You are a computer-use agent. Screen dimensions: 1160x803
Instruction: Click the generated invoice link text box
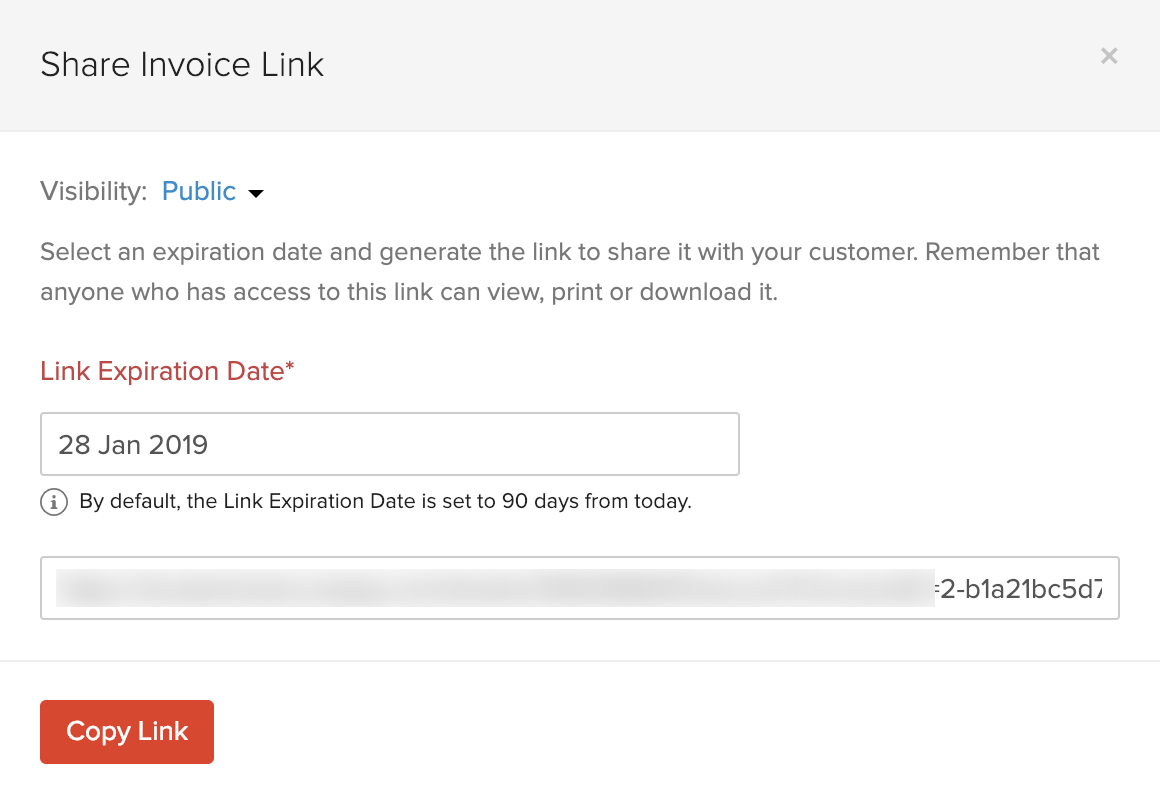(579, 588)
